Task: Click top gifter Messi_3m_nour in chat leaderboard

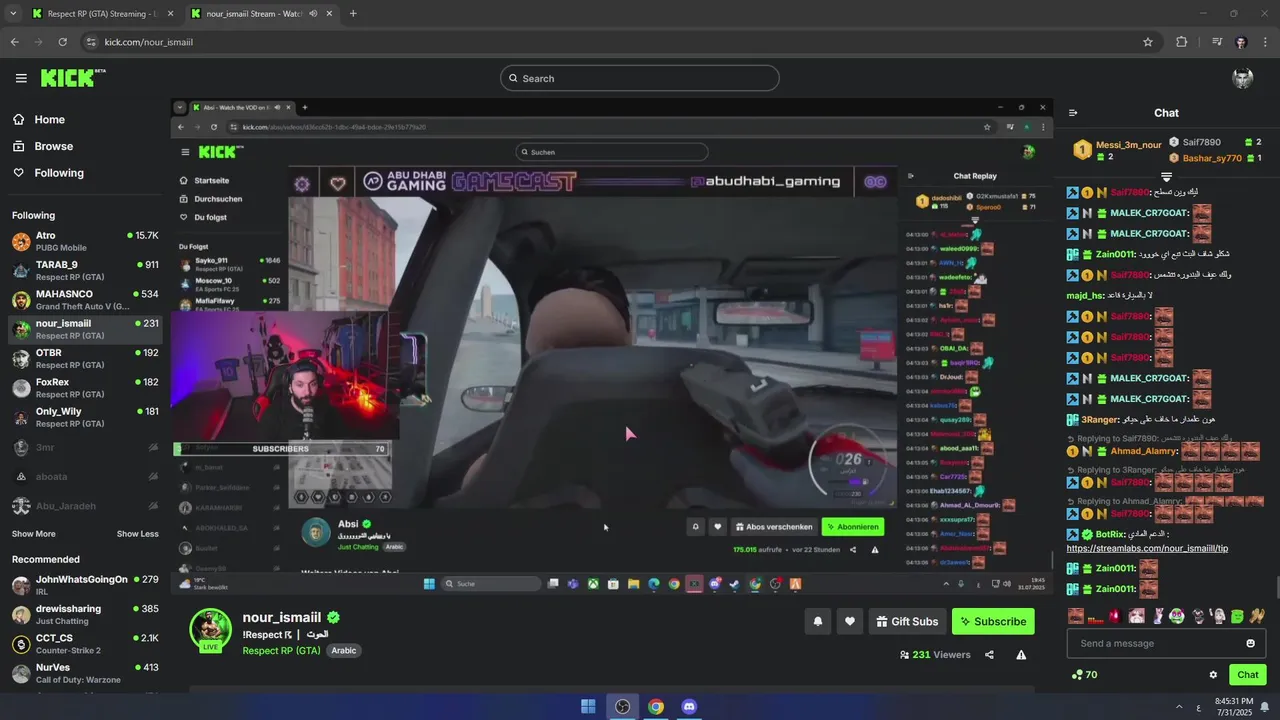Action: (x=1128, y=145)
